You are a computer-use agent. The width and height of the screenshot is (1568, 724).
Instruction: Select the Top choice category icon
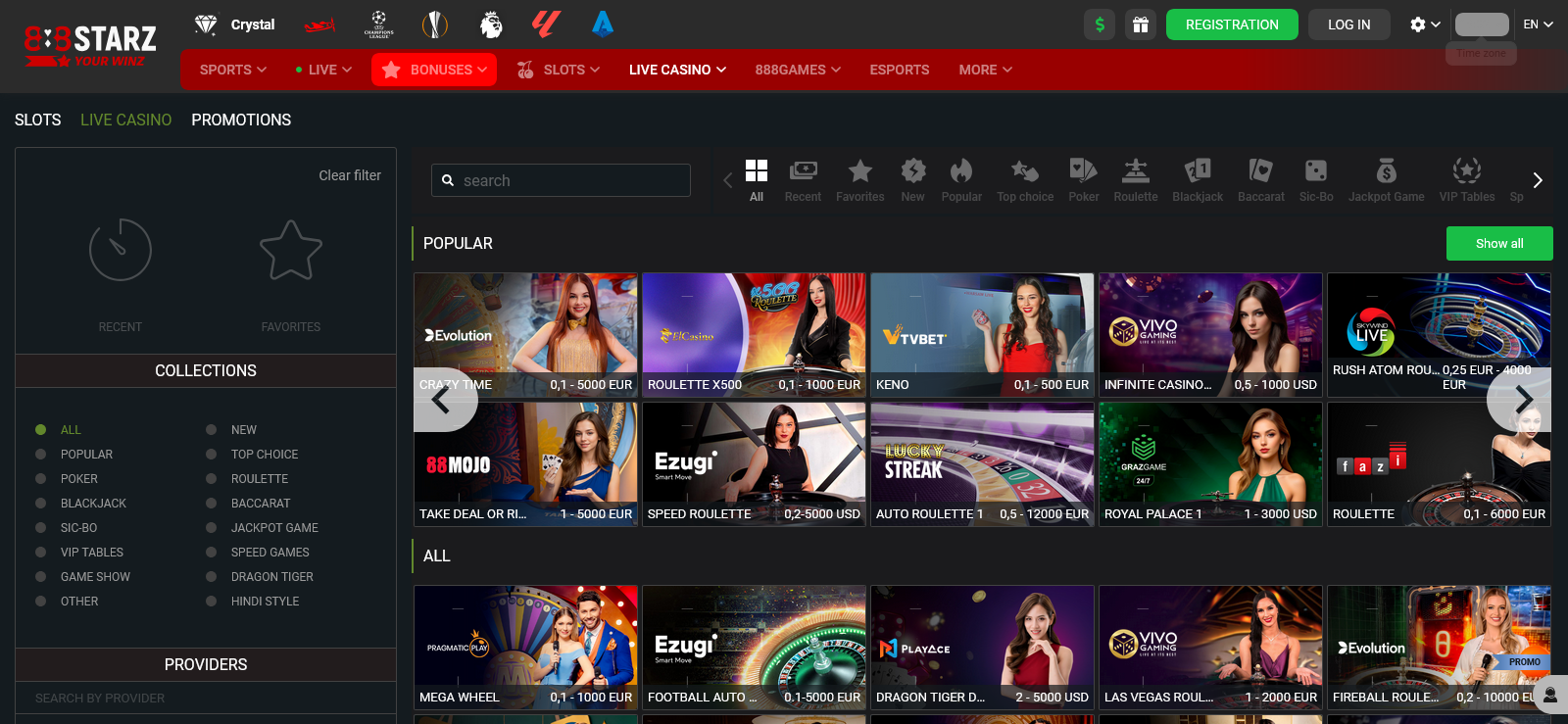(x=1025, y=181)
